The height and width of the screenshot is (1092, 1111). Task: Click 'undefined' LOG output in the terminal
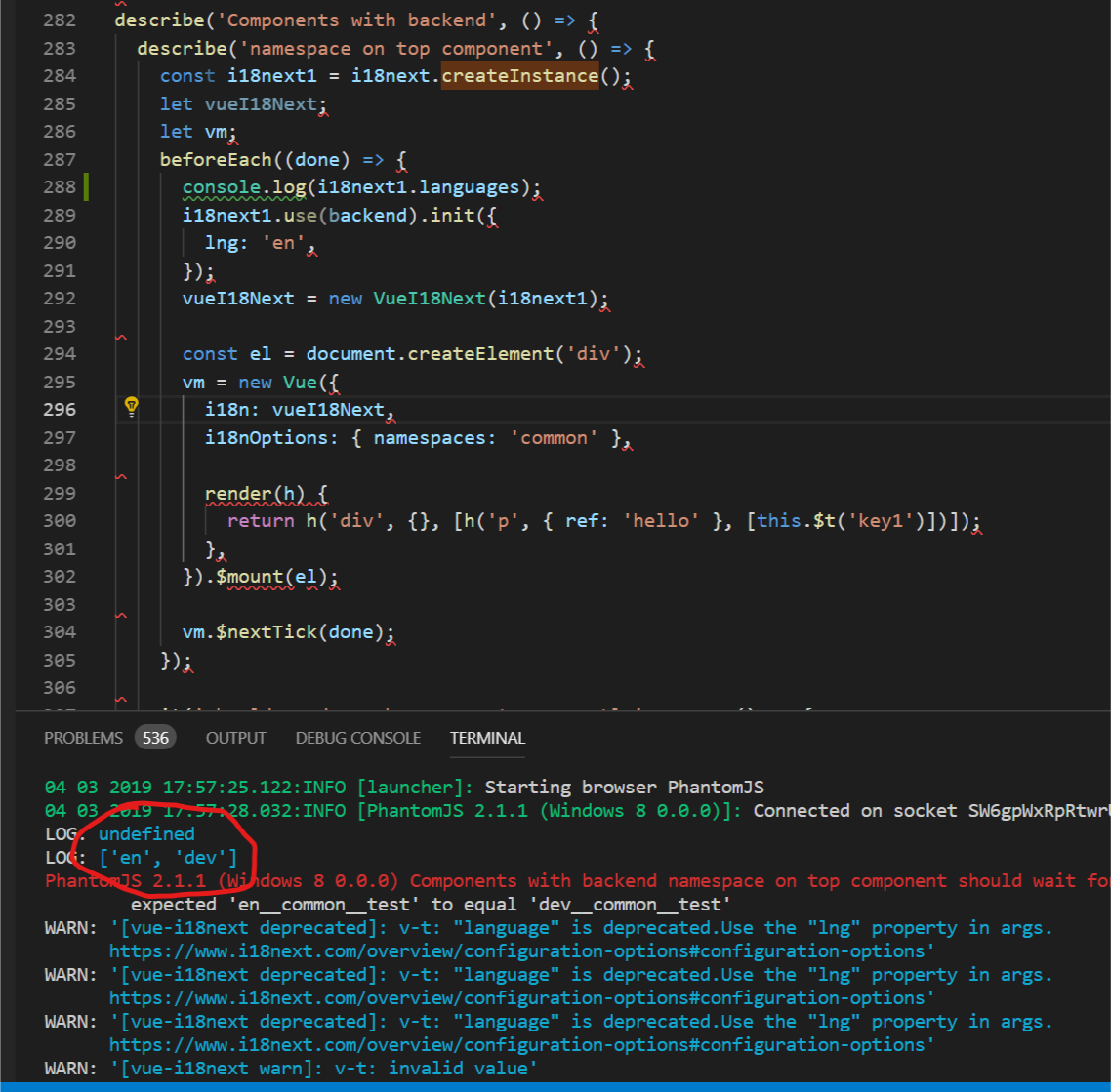[146, 833]
